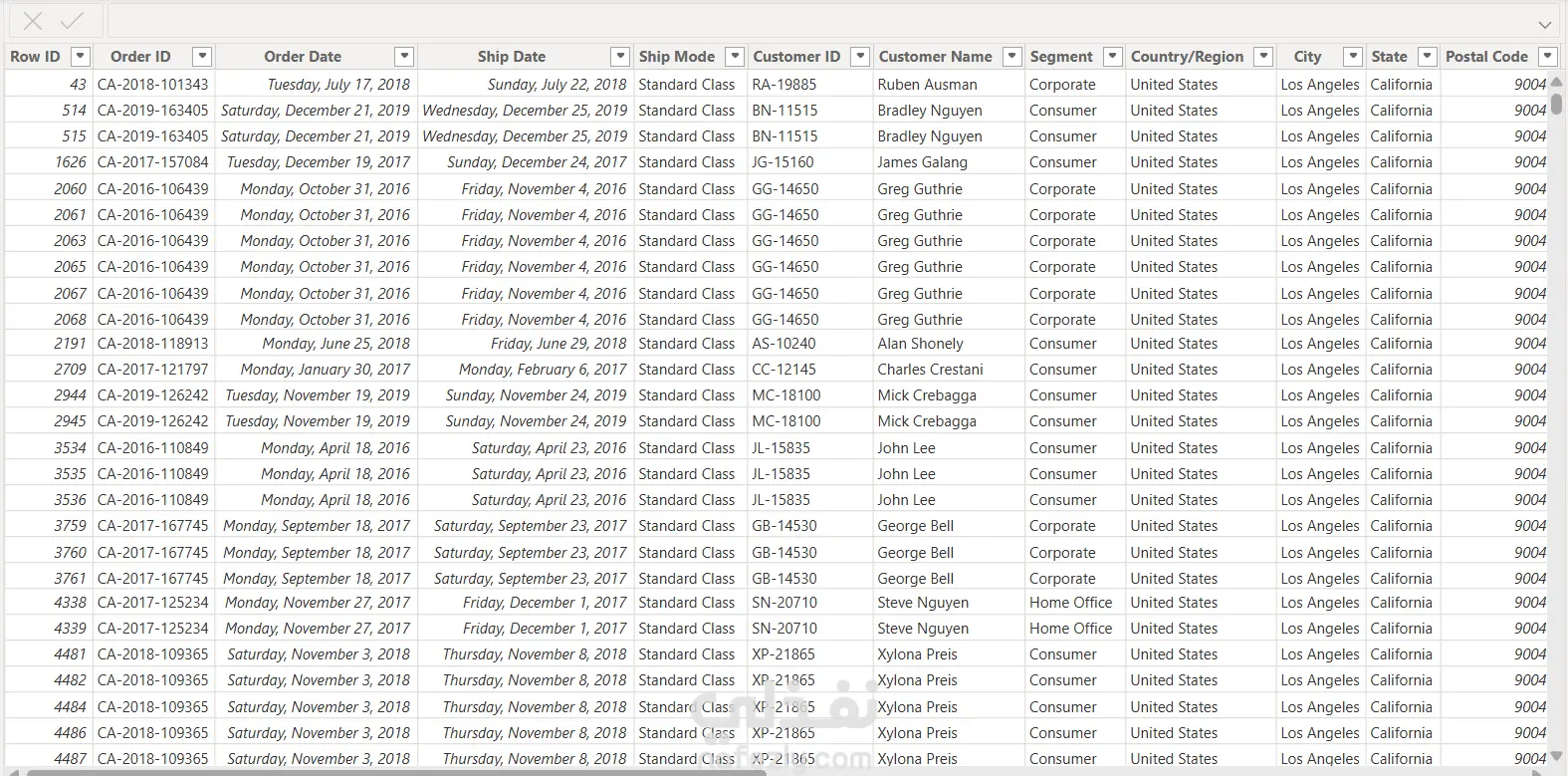Viewport: 1568px width, 776px height.
Task: Open the State column filter arrow
Action: click(1428, 57)
